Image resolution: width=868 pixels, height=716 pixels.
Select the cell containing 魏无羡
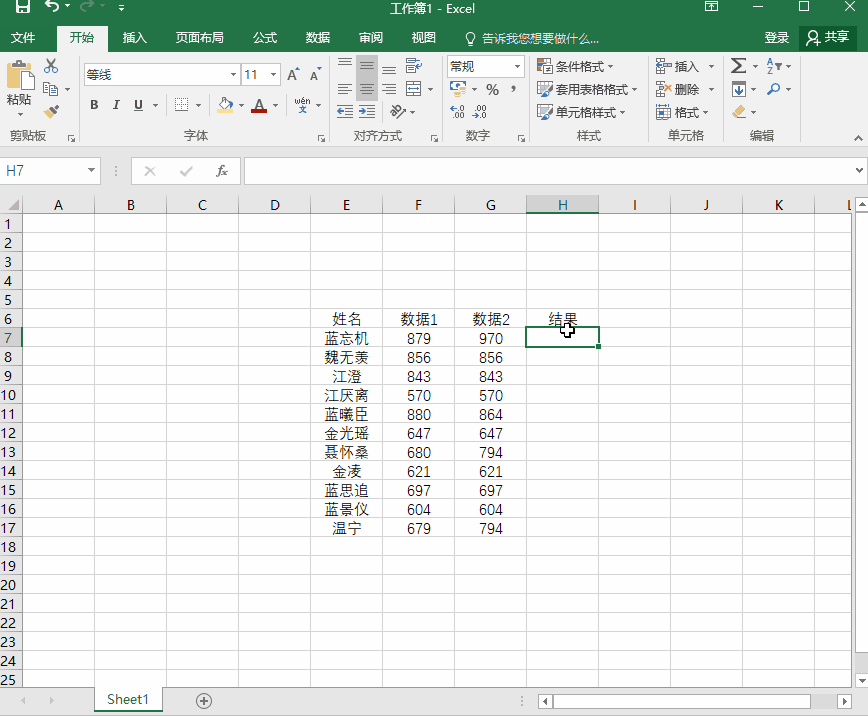coord(346,357)
